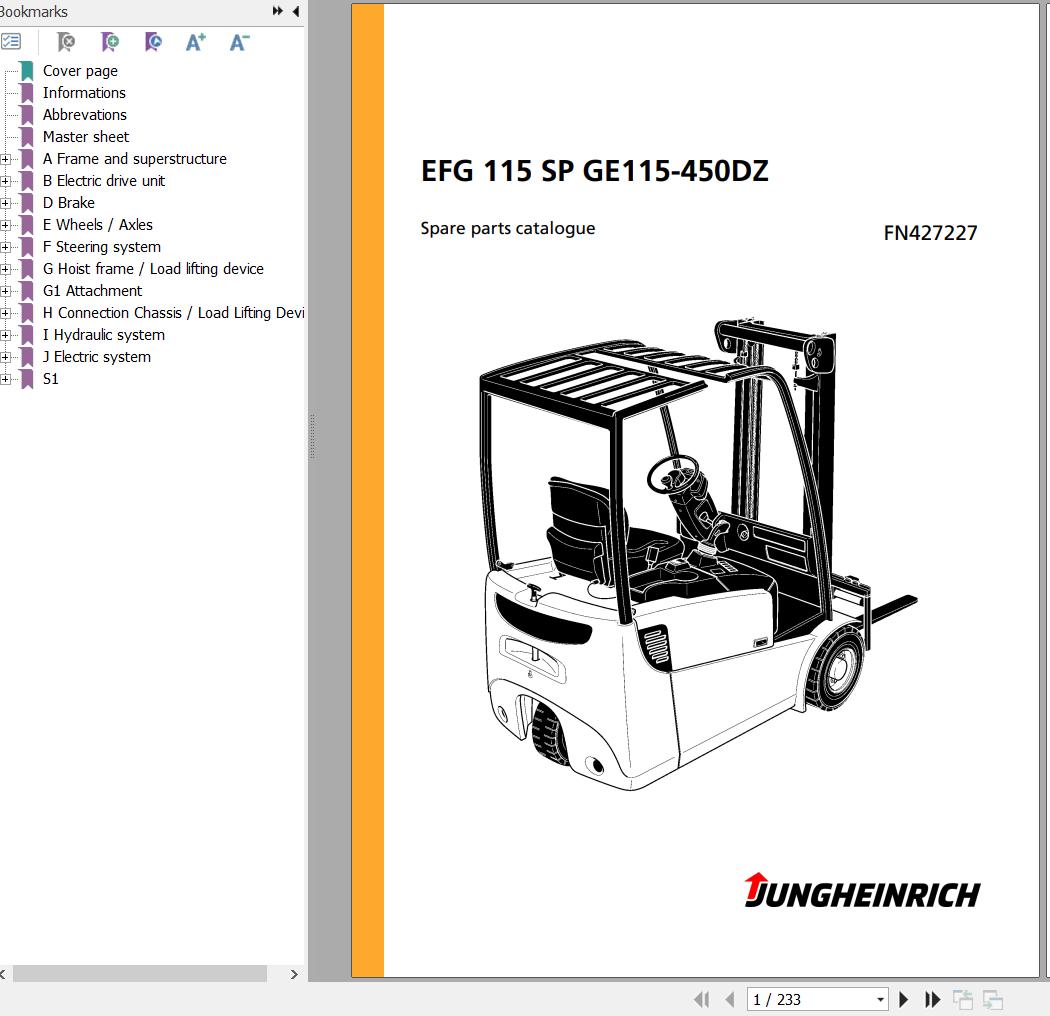The image size is (1050, 1016).
Task: Collapse the Bookmarks panel with left arrow
Action: click(296, 12)
